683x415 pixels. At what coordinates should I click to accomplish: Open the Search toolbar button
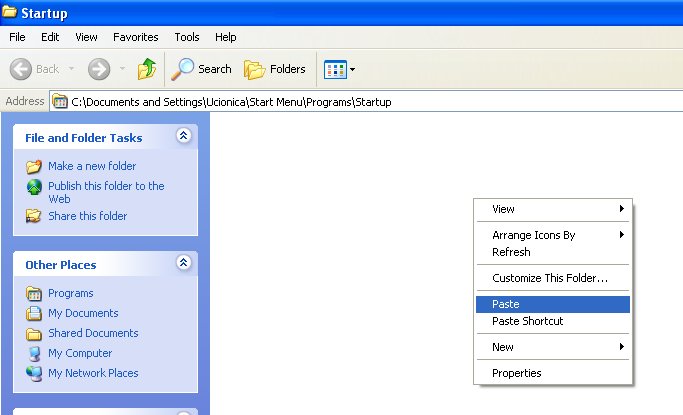(x=201, y=69)
